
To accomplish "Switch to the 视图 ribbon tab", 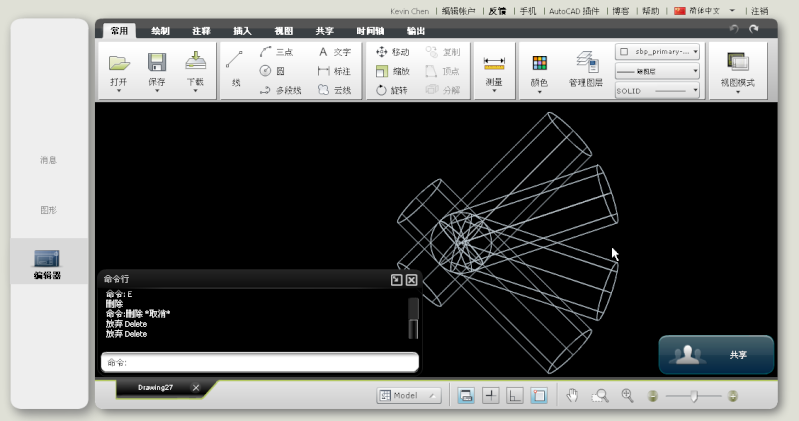I will (x=283, y=31).
